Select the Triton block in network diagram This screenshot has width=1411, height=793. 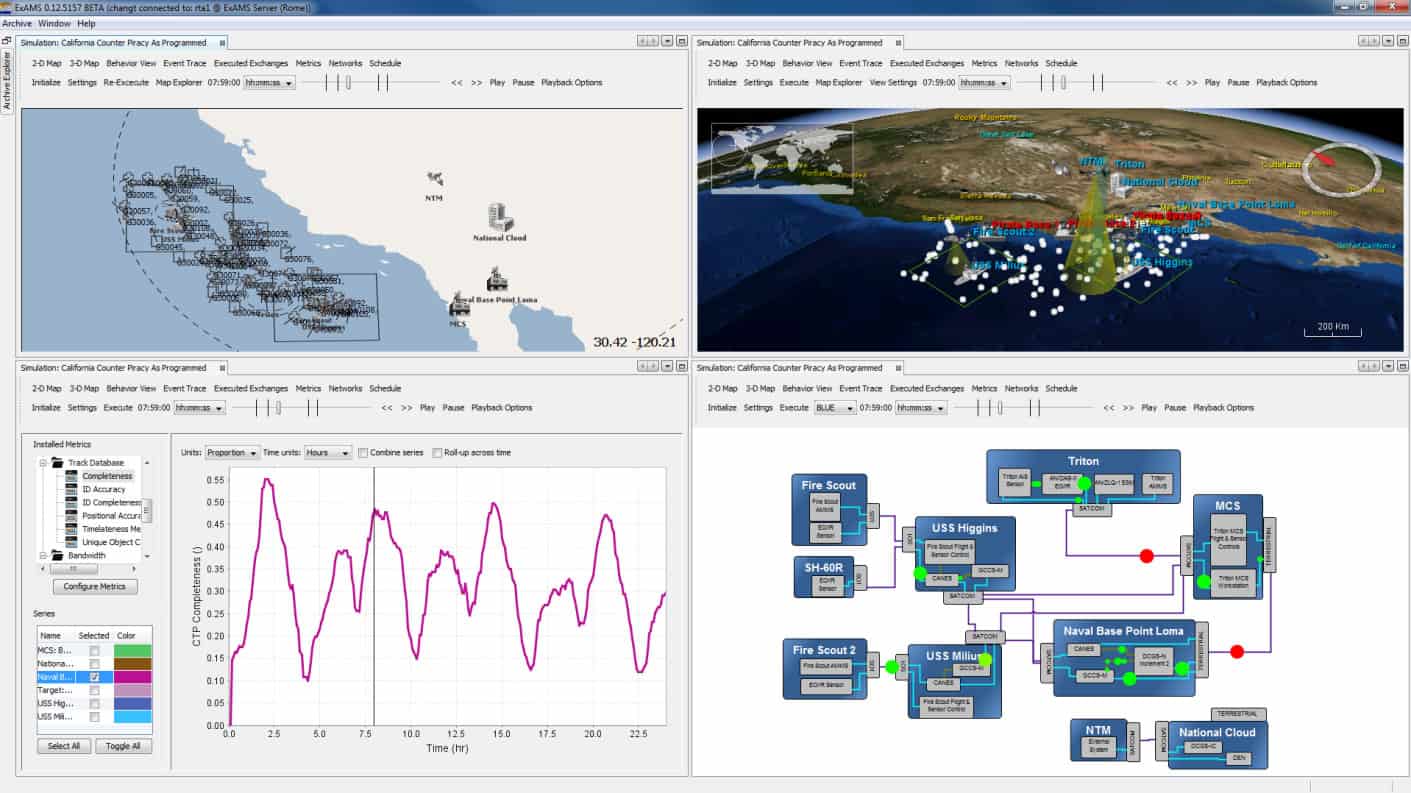point(1083,477)
